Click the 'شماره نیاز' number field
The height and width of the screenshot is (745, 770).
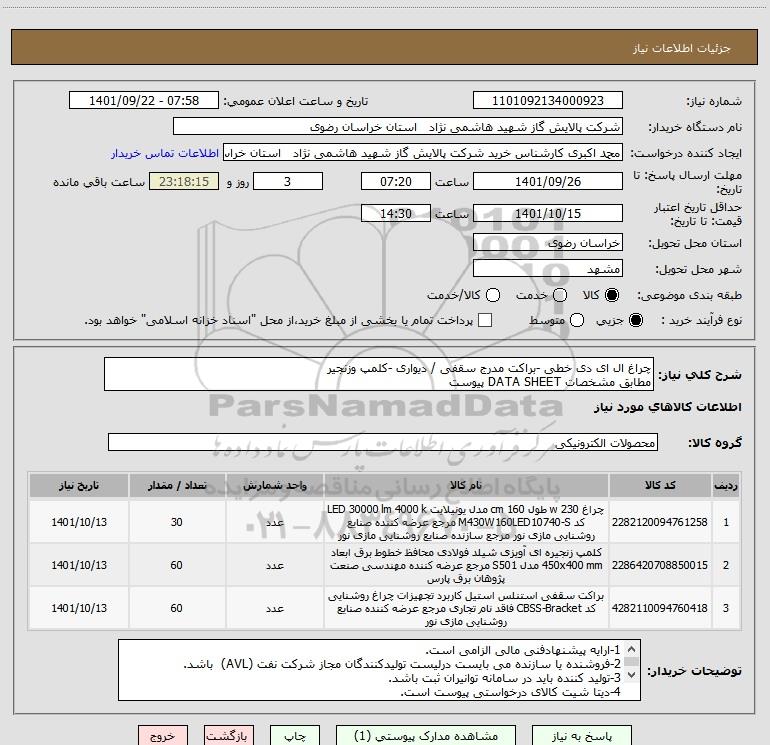click(547, 101)
